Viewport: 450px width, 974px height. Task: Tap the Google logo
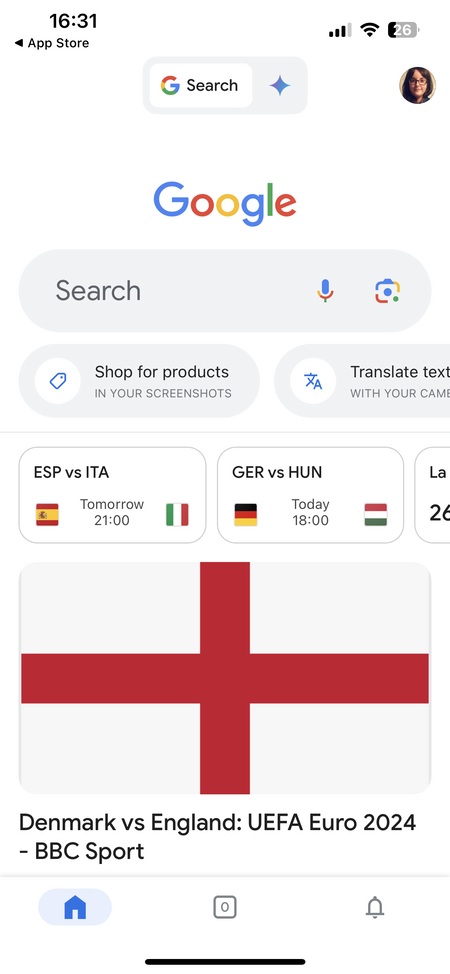pos(225,203)
